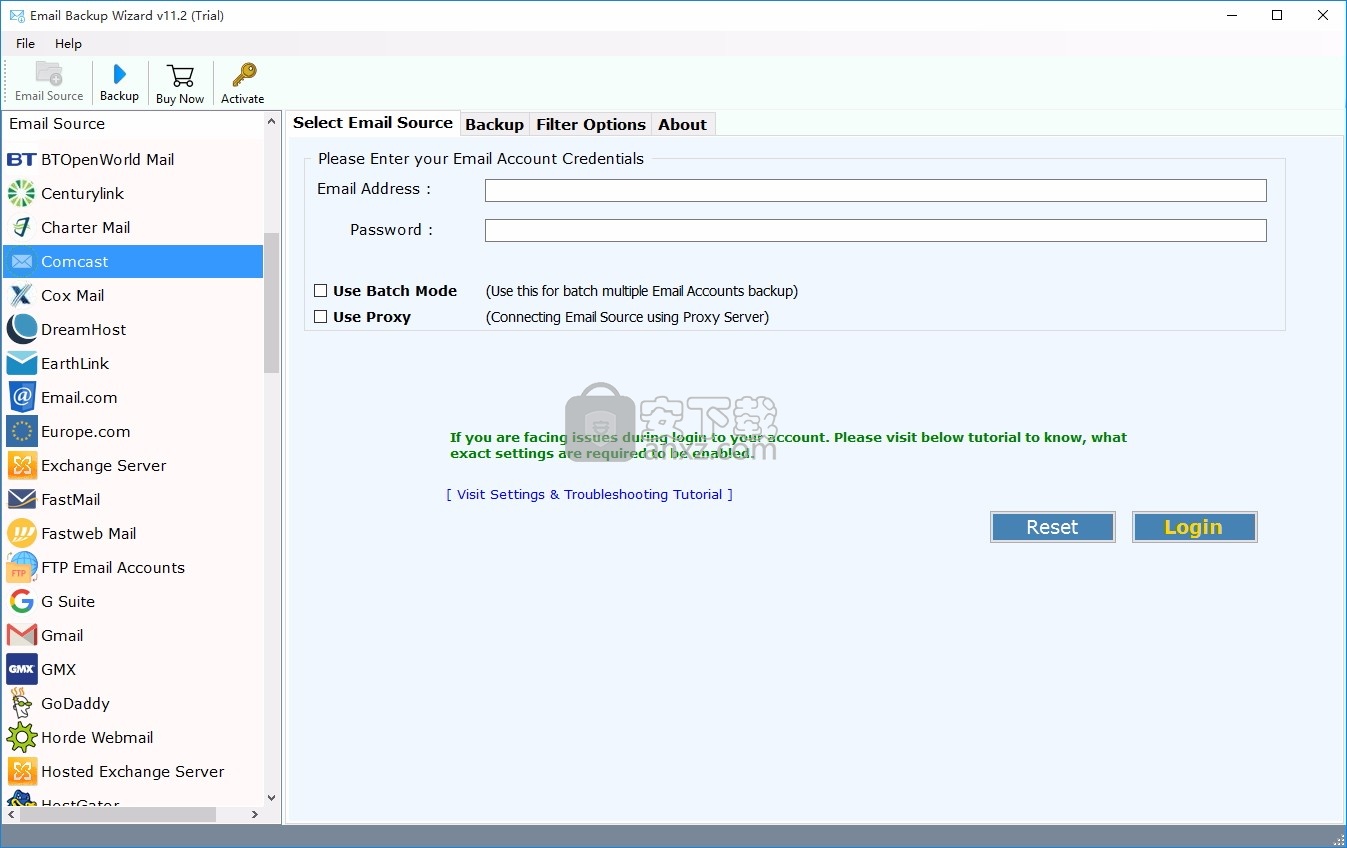
Task: Enable the Use Batch Mode checkbox
Action: 321,291
